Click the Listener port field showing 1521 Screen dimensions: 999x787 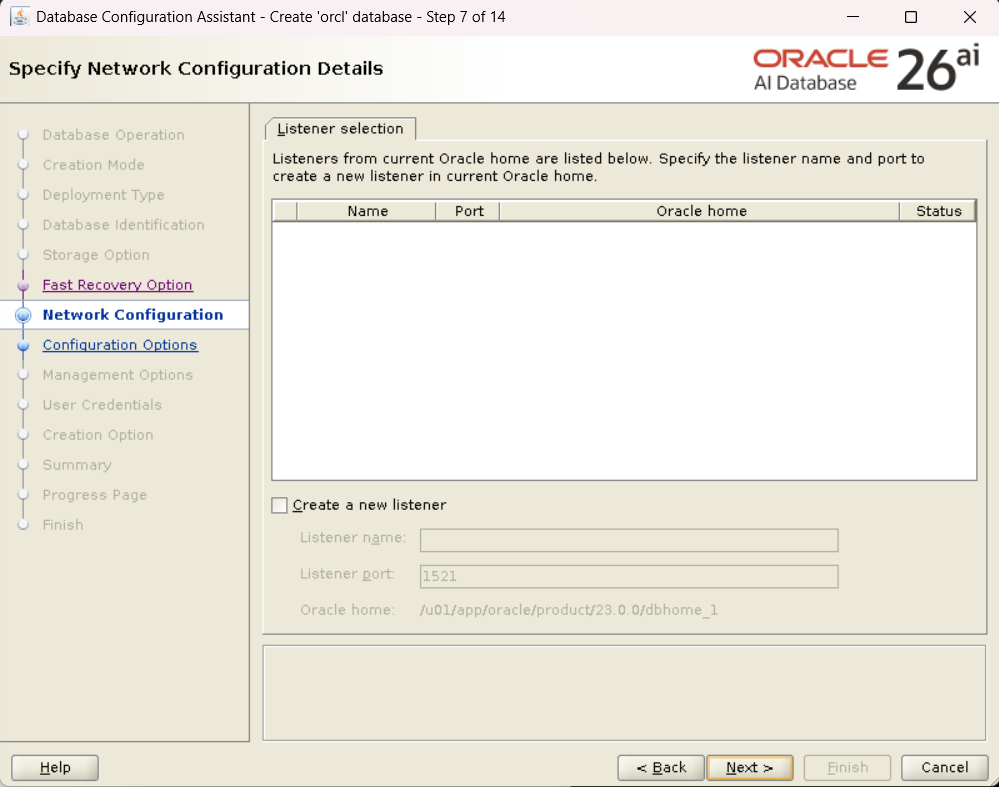coord(628,577)
